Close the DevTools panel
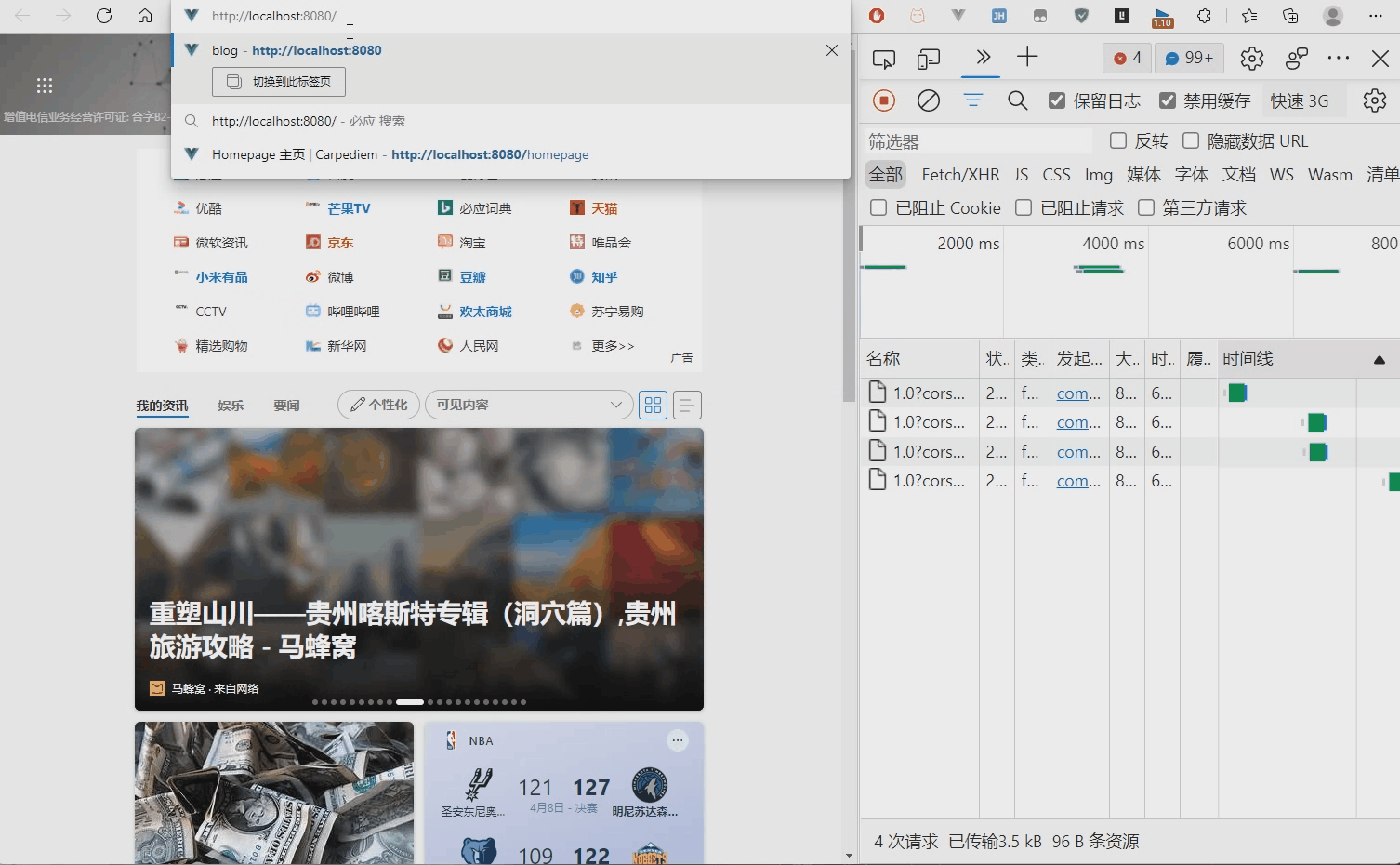The height and width of the screenshot is (865, 1400). pos(1380,59)
